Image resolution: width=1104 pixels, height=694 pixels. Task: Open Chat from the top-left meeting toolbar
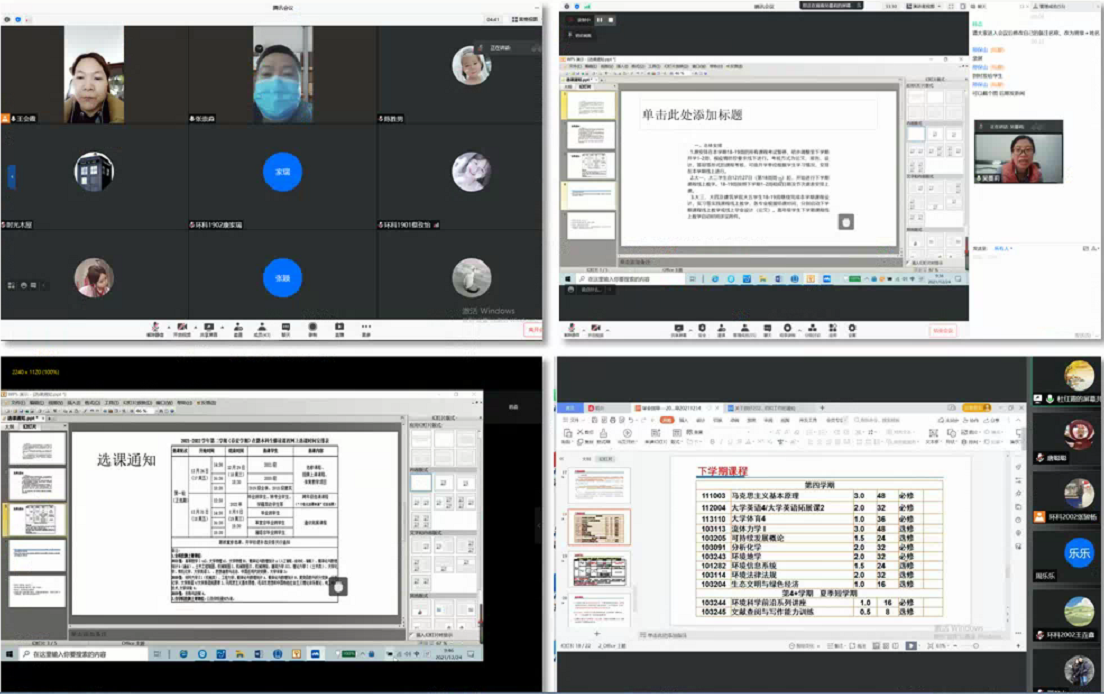(287, 327)
